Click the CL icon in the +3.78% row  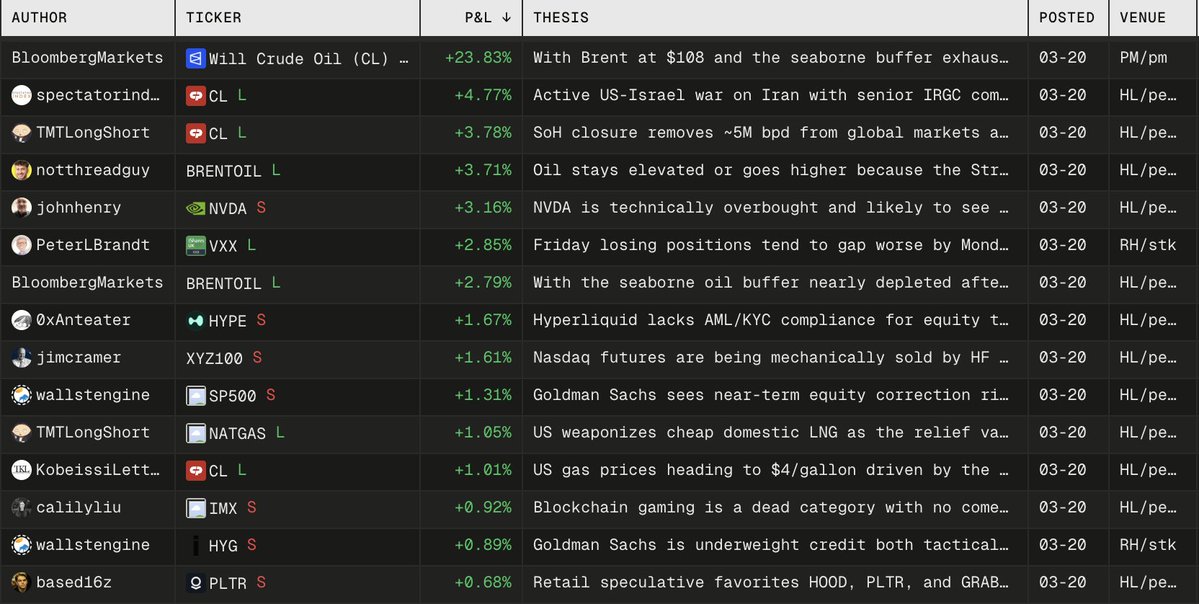click(x=196, y=133)
